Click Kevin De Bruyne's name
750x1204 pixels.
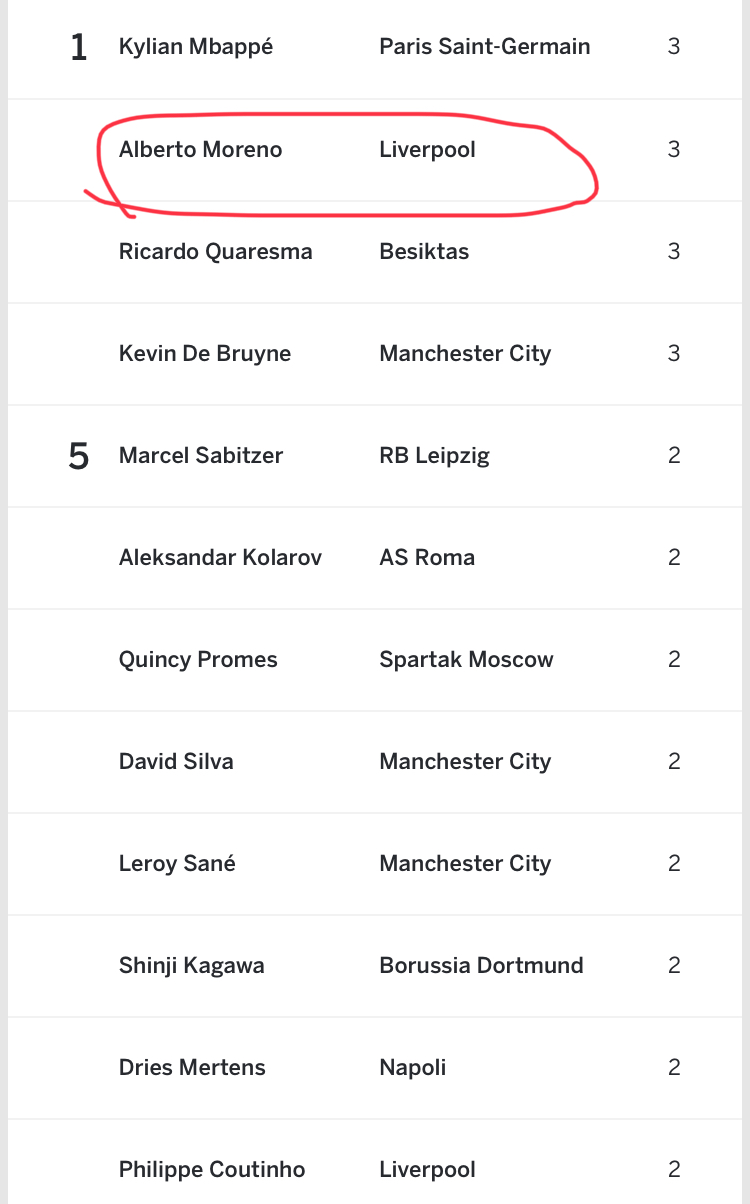click(204, 354)
